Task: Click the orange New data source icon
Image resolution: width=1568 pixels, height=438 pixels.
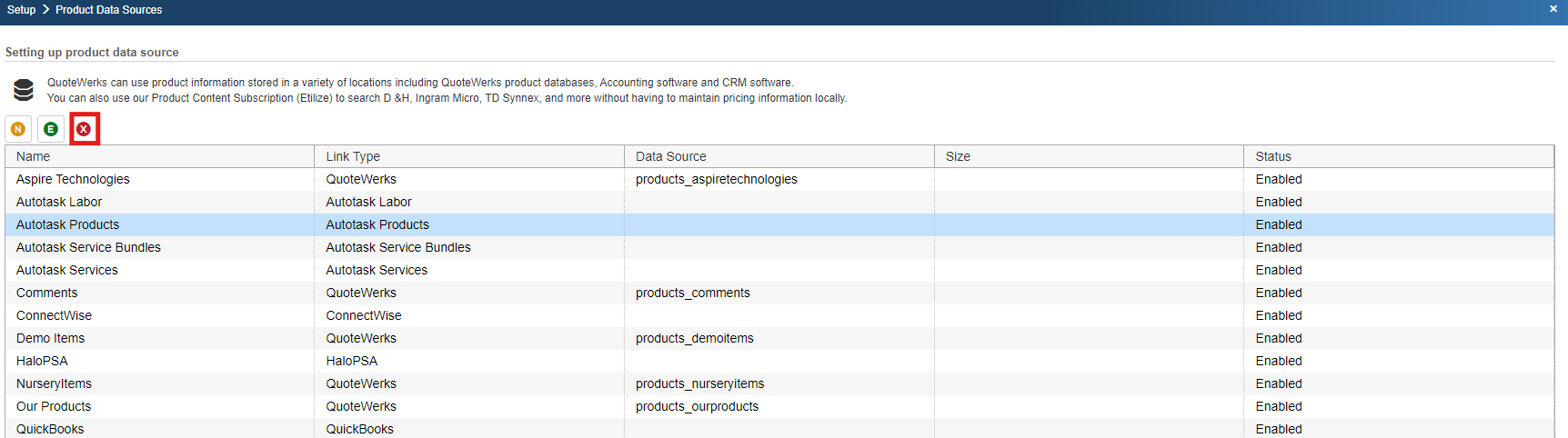Action: pyautogui.click(x=18, y=129)
